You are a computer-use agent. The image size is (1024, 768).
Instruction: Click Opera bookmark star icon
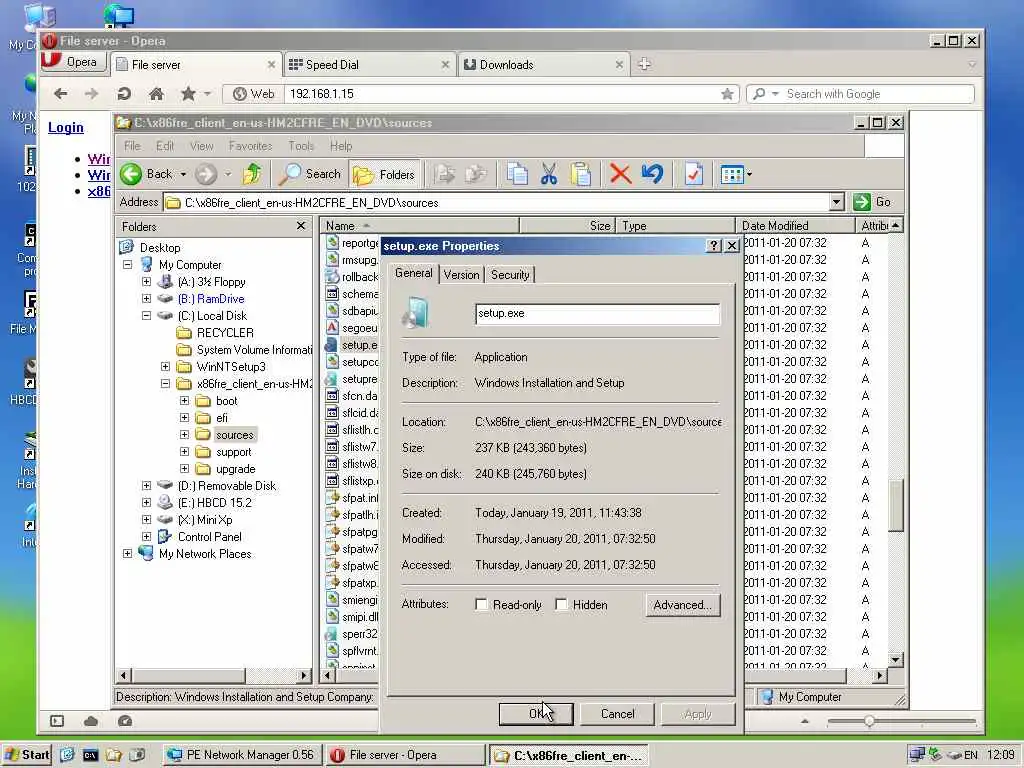coord(188,94)
